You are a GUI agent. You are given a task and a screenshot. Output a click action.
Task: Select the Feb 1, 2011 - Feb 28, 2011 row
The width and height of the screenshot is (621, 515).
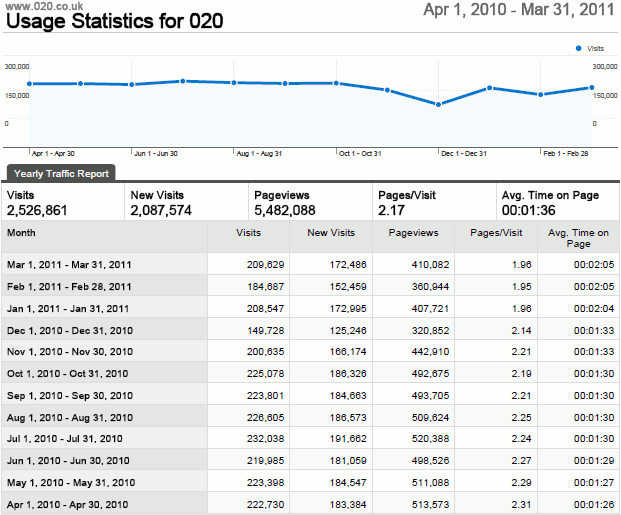310,286
